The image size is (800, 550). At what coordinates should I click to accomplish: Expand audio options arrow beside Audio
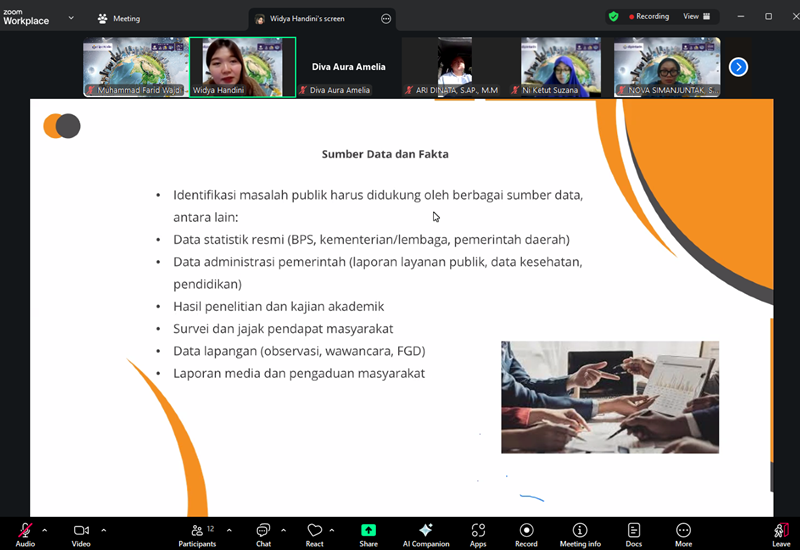[45, 531]
